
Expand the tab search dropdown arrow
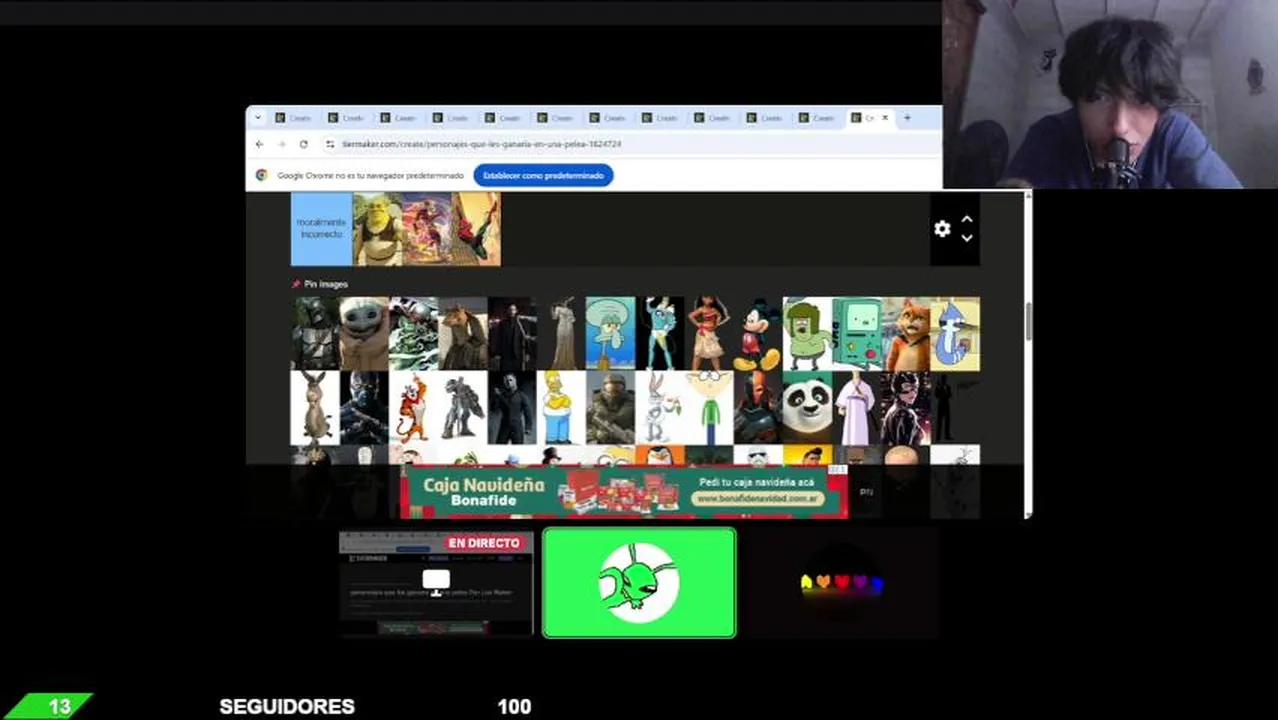tap(258, 118)
